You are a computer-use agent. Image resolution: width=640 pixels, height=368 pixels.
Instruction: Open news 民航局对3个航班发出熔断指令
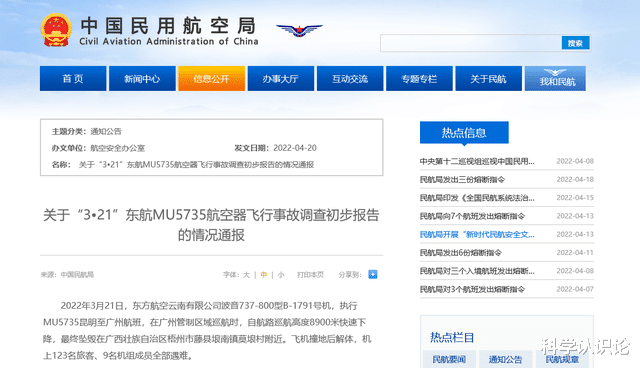click(472, 289)
